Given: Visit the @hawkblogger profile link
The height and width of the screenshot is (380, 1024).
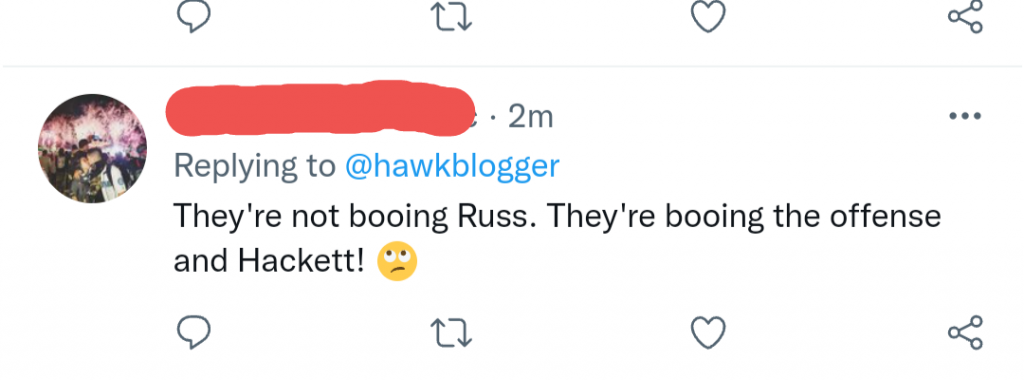Looking at the screenshot, I should coord(452,166).
